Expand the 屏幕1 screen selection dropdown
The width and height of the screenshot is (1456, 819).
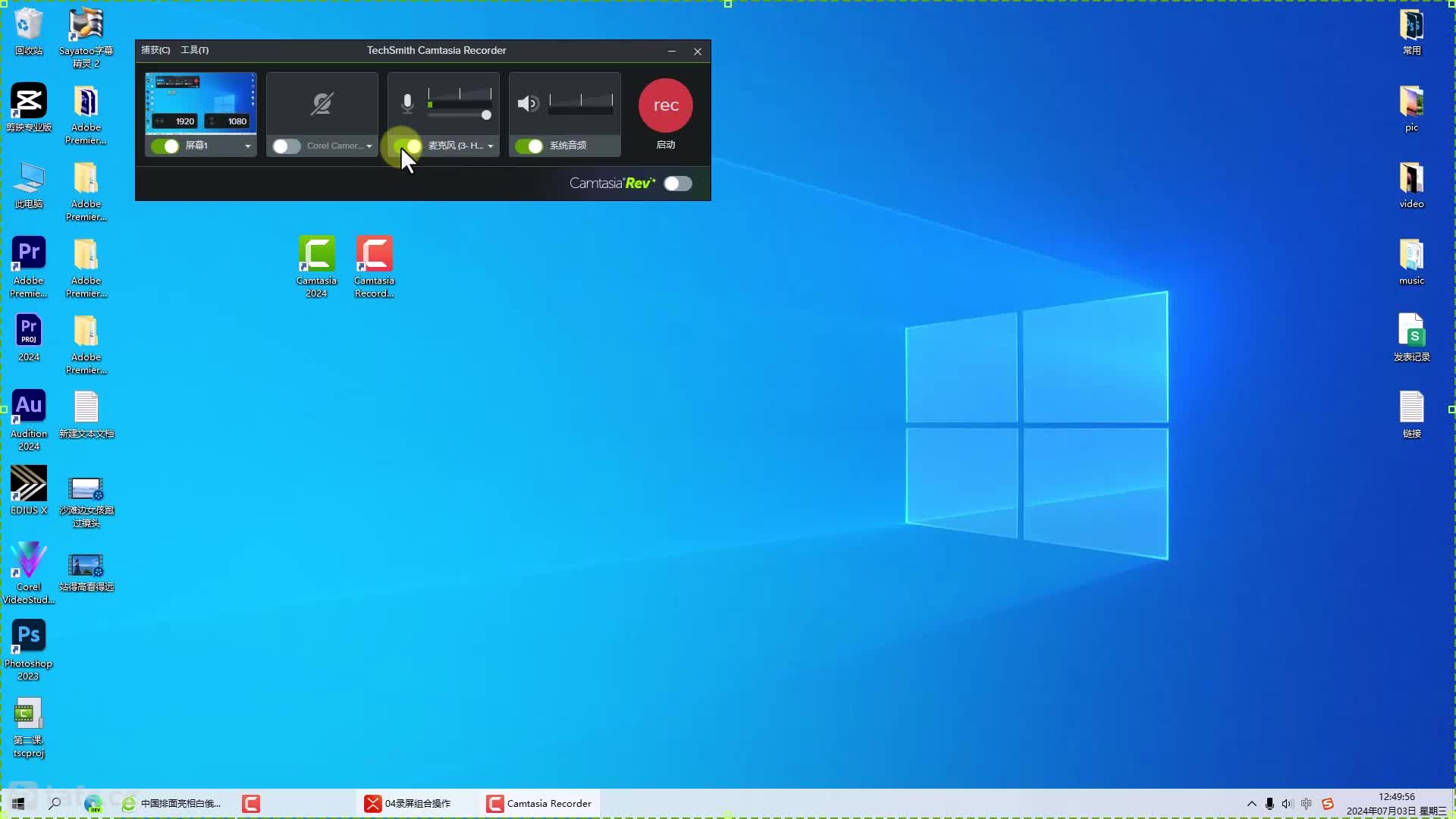247,146
